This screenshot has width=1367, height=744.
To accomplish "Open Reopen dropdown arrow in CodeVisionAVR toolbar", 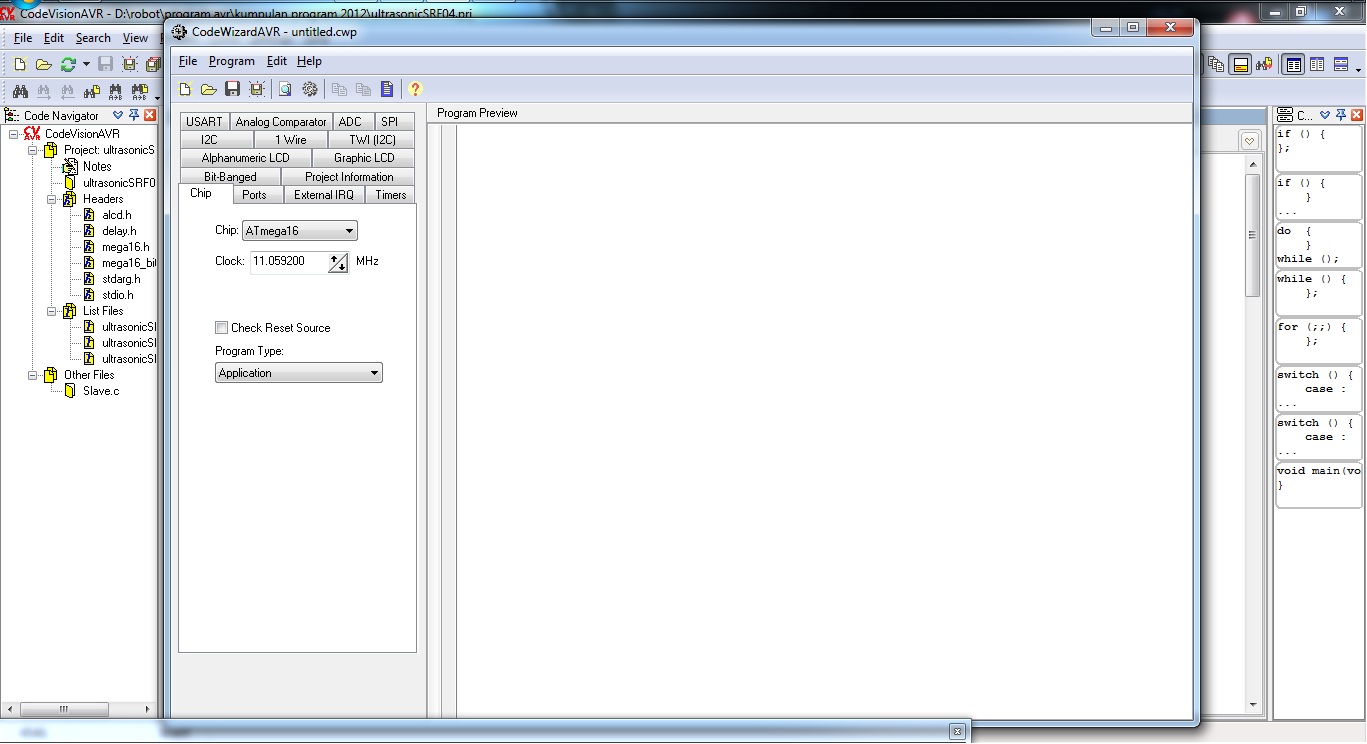I will 86,64.
